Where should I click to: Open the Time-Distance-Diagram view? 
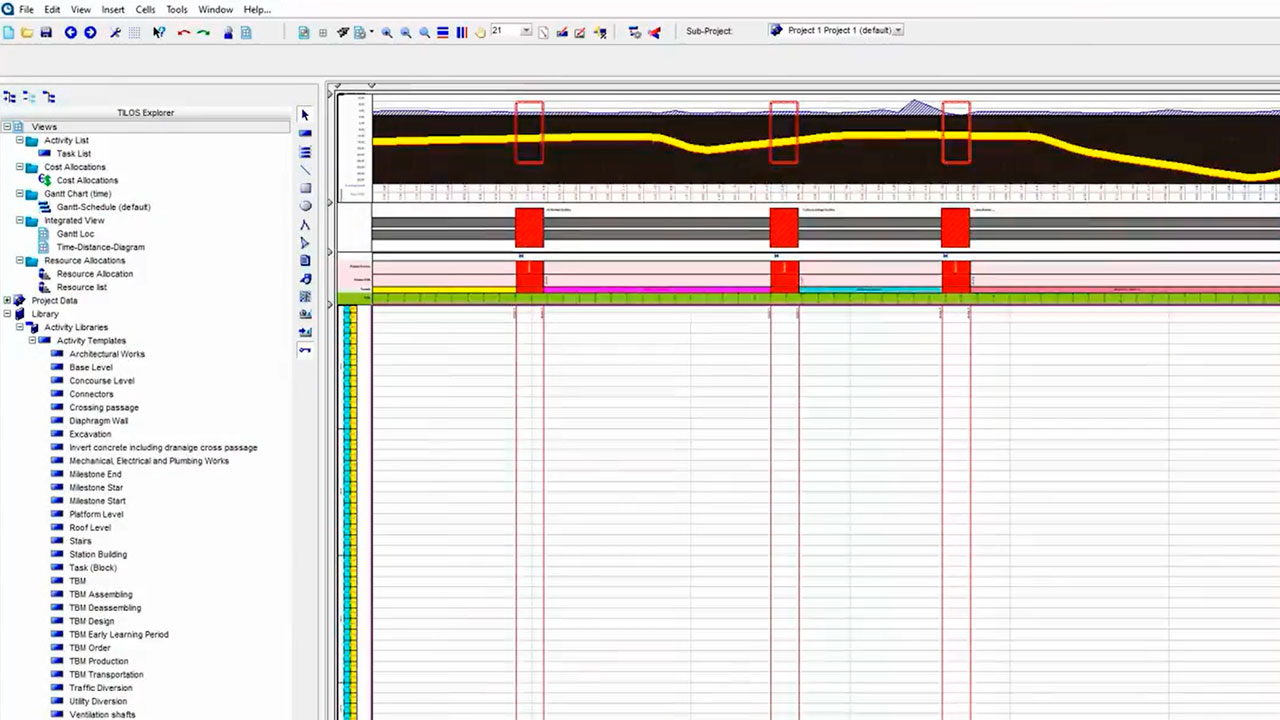(100, 247)
